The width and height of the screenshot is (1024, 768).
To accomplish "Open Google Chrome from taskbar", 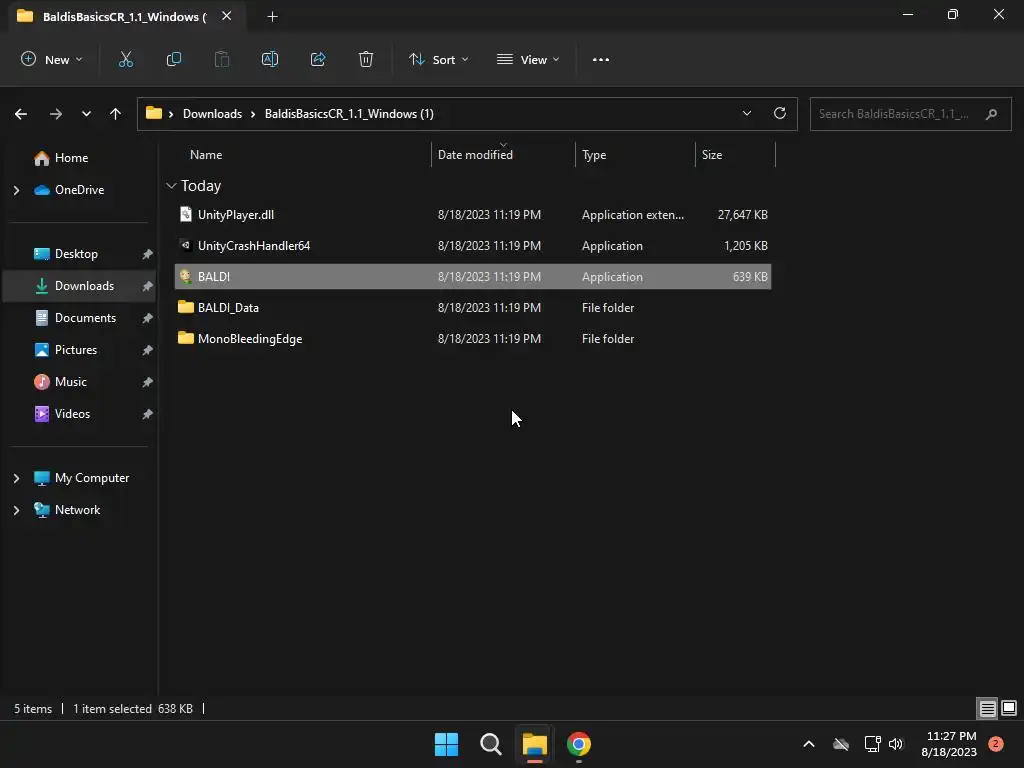I will 579,744.
